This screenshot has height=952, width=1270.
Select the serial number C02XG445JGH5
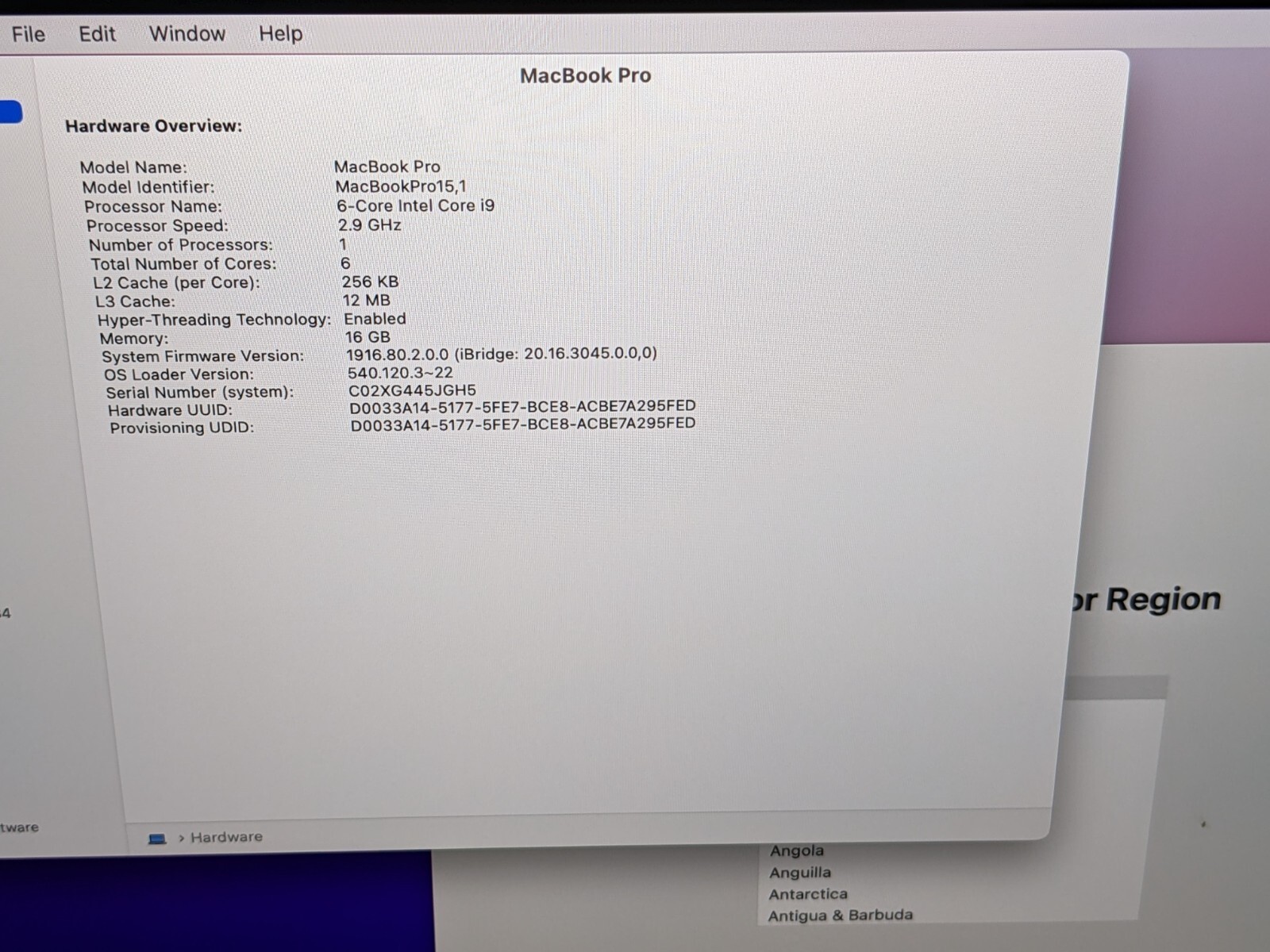coord(413,390)
